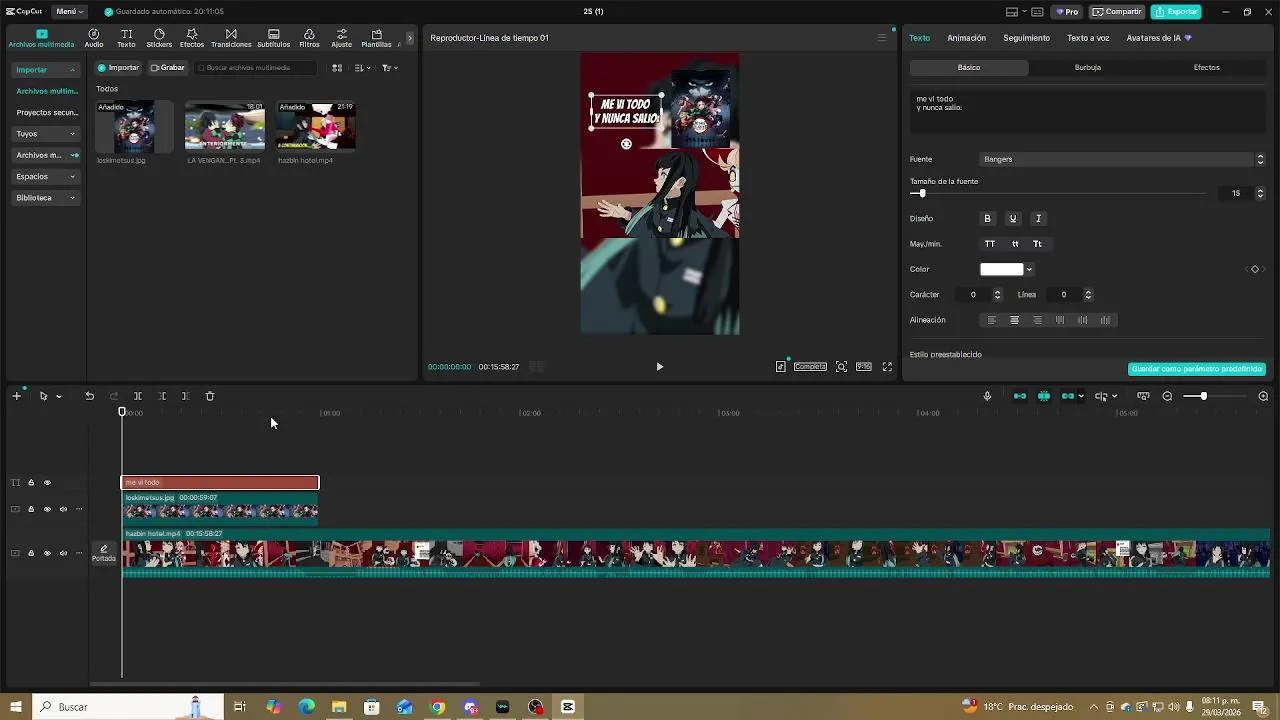The width and height of the screenshot is (1280, 720).
Task: Open the Ajuste panel icon
Action: (x=341, y=38)
